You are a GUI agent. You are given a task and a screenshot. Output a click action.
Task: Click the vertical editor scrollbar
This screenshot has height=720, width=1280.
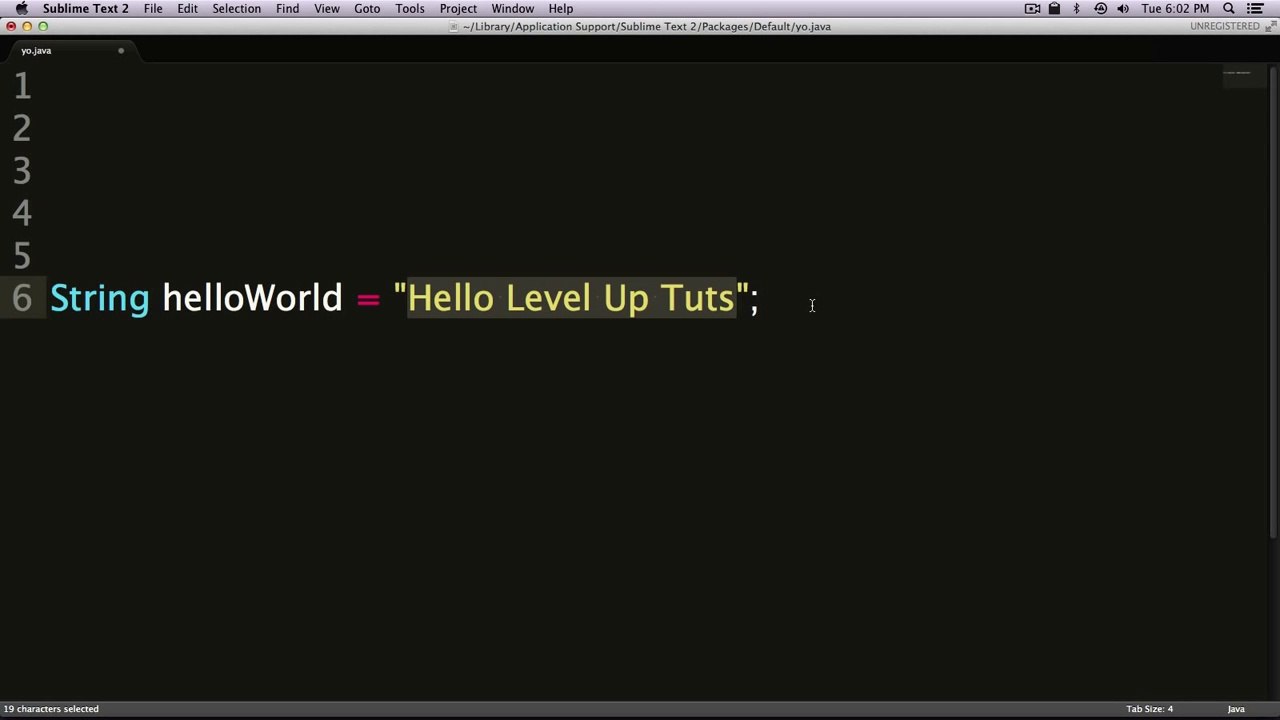[1272, 302]
